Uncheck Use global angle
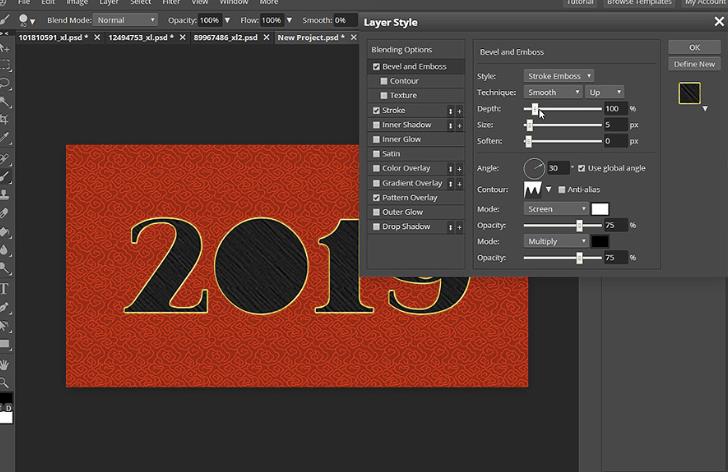The image size is (728, 472). coord(582,168)
